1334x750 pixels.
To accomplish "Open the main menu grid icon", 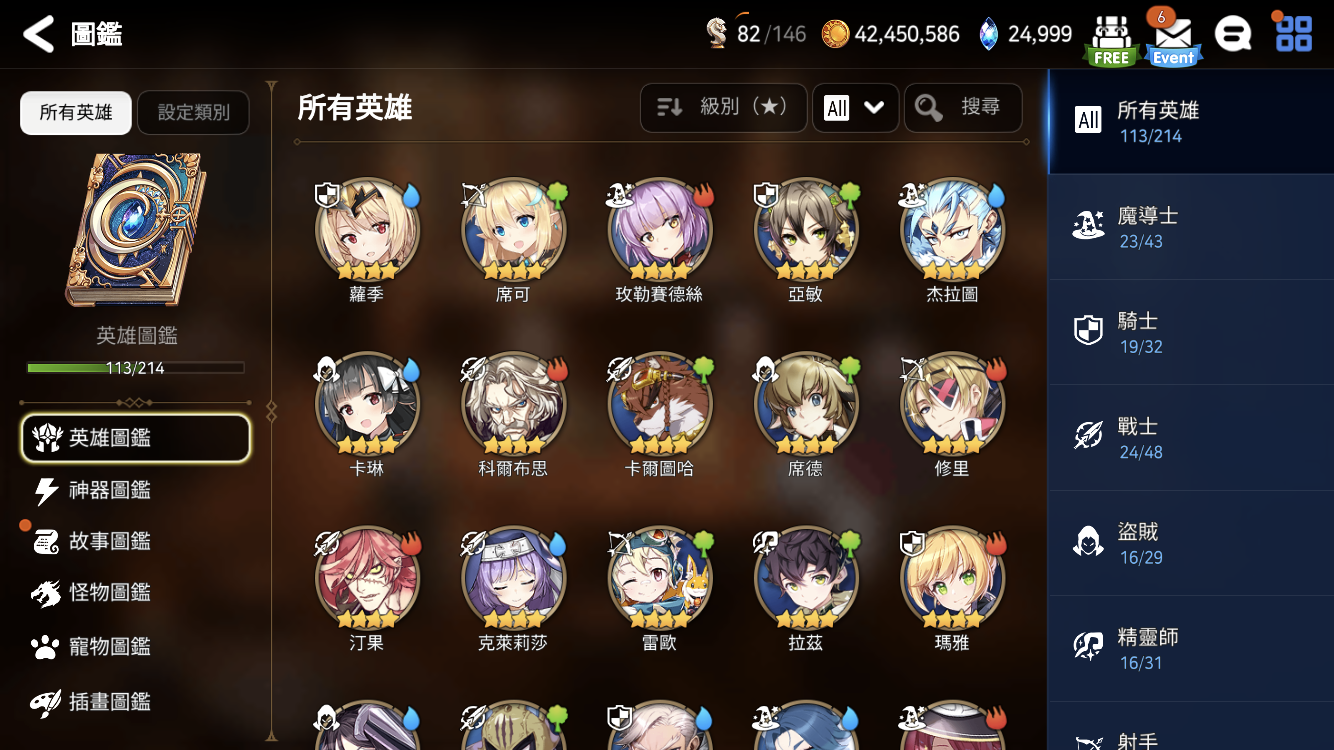I will click(1293, 33).
